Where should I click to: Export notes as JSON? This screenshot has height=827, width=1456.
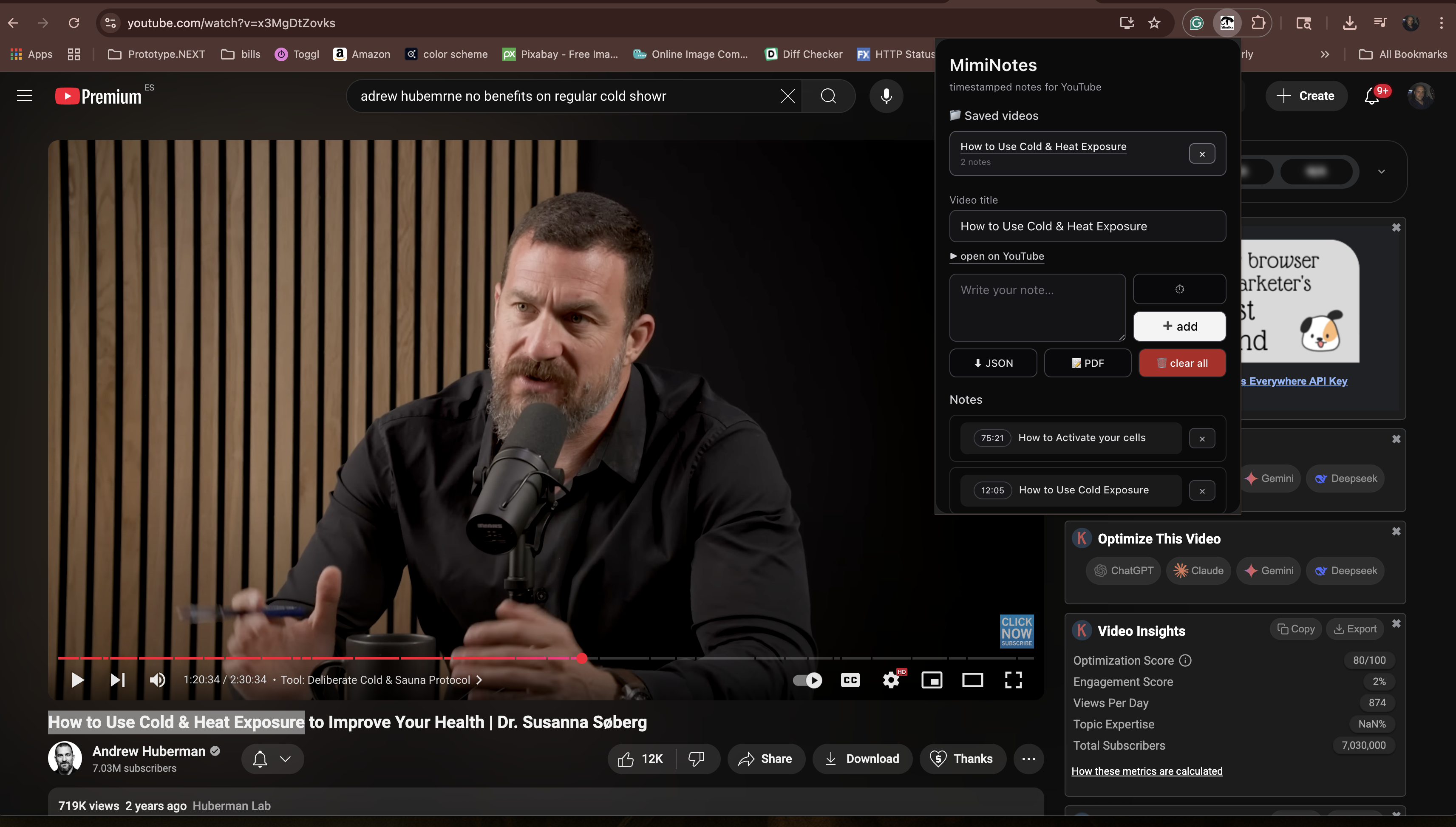click(993, 363)
